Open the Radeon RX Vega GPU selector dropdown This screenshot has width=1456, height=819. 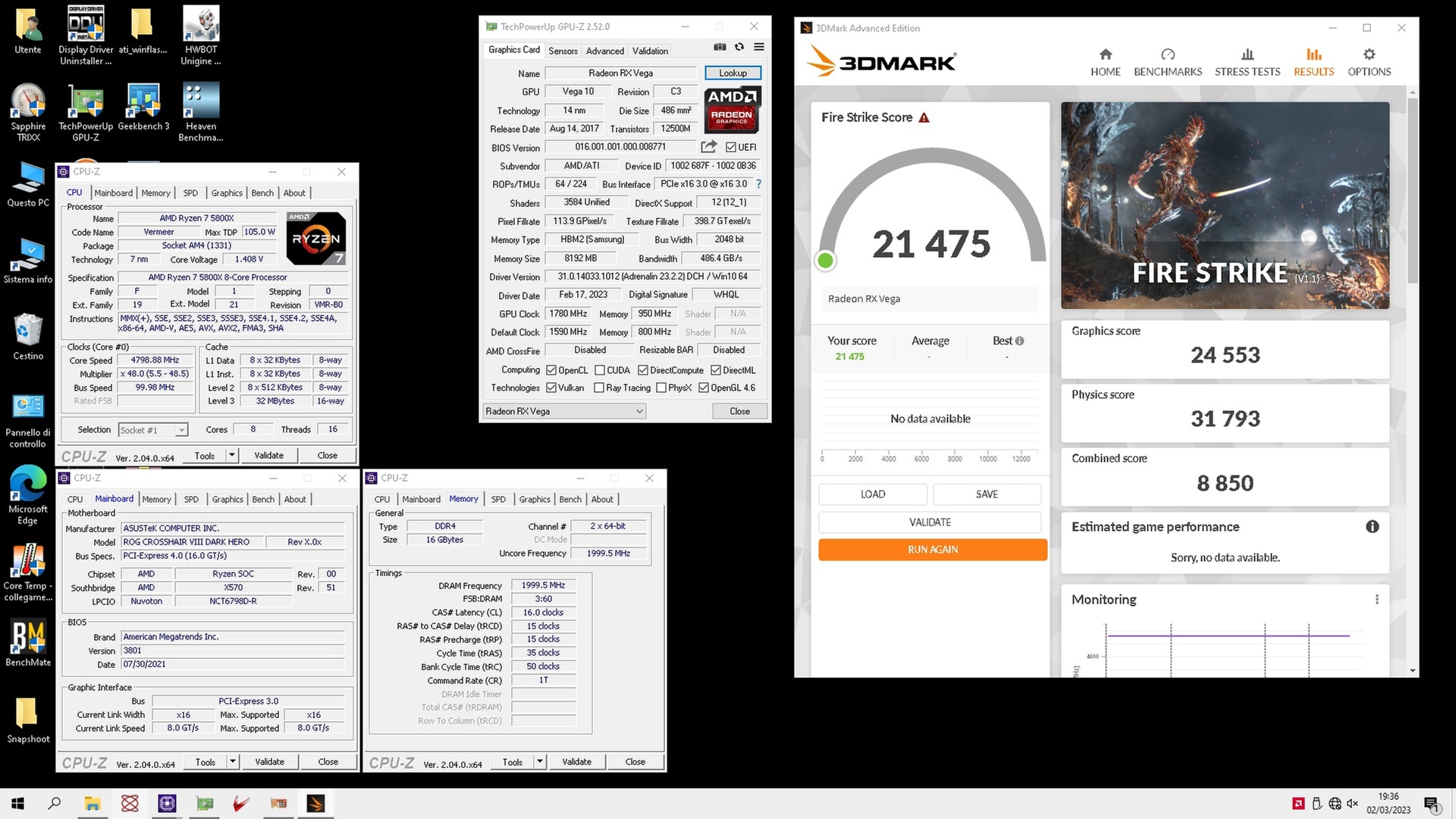[564, 411]
